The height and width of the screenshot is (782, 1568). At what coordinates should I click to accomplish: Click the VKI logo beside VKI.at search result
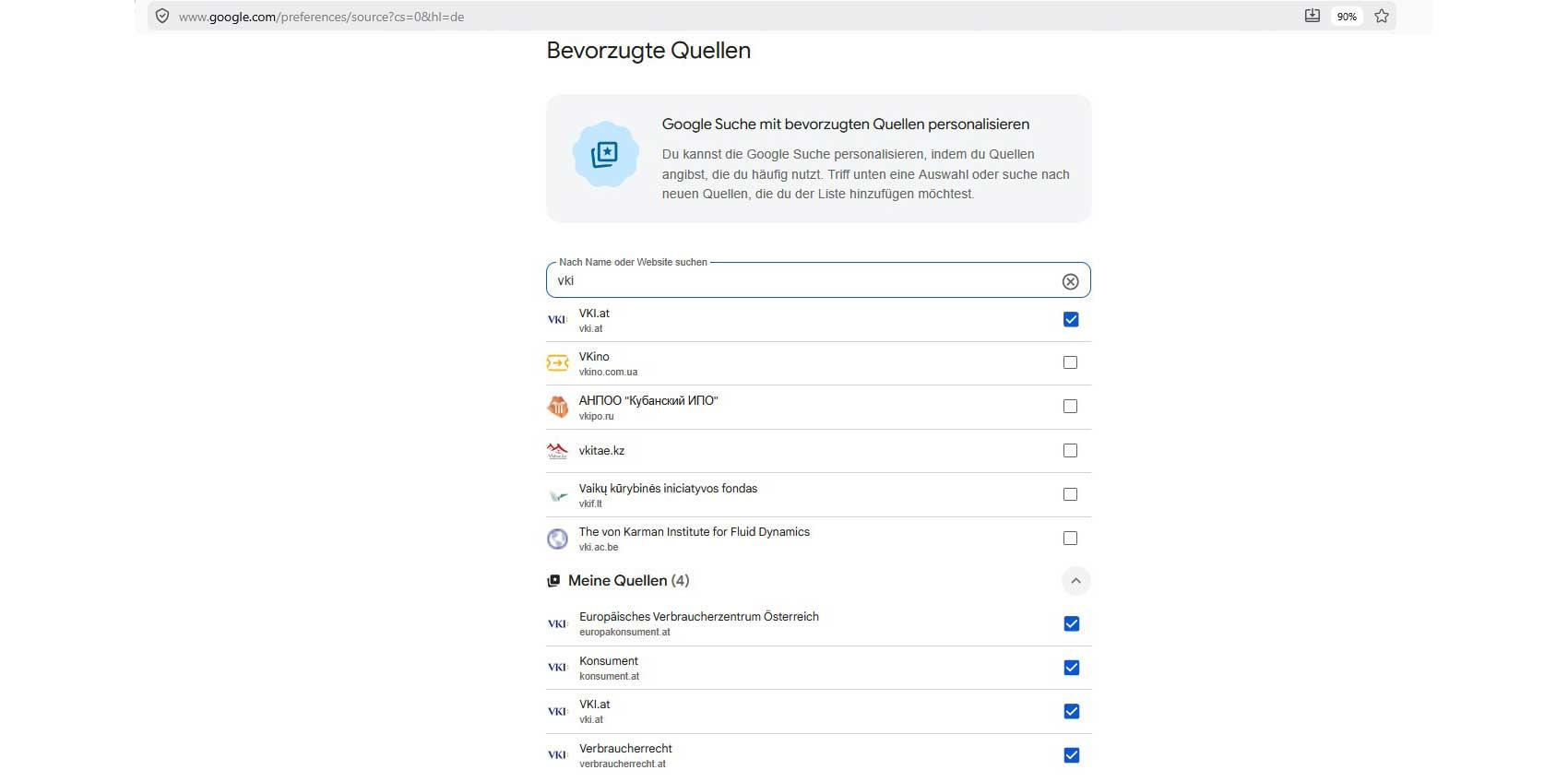point(557,320)
